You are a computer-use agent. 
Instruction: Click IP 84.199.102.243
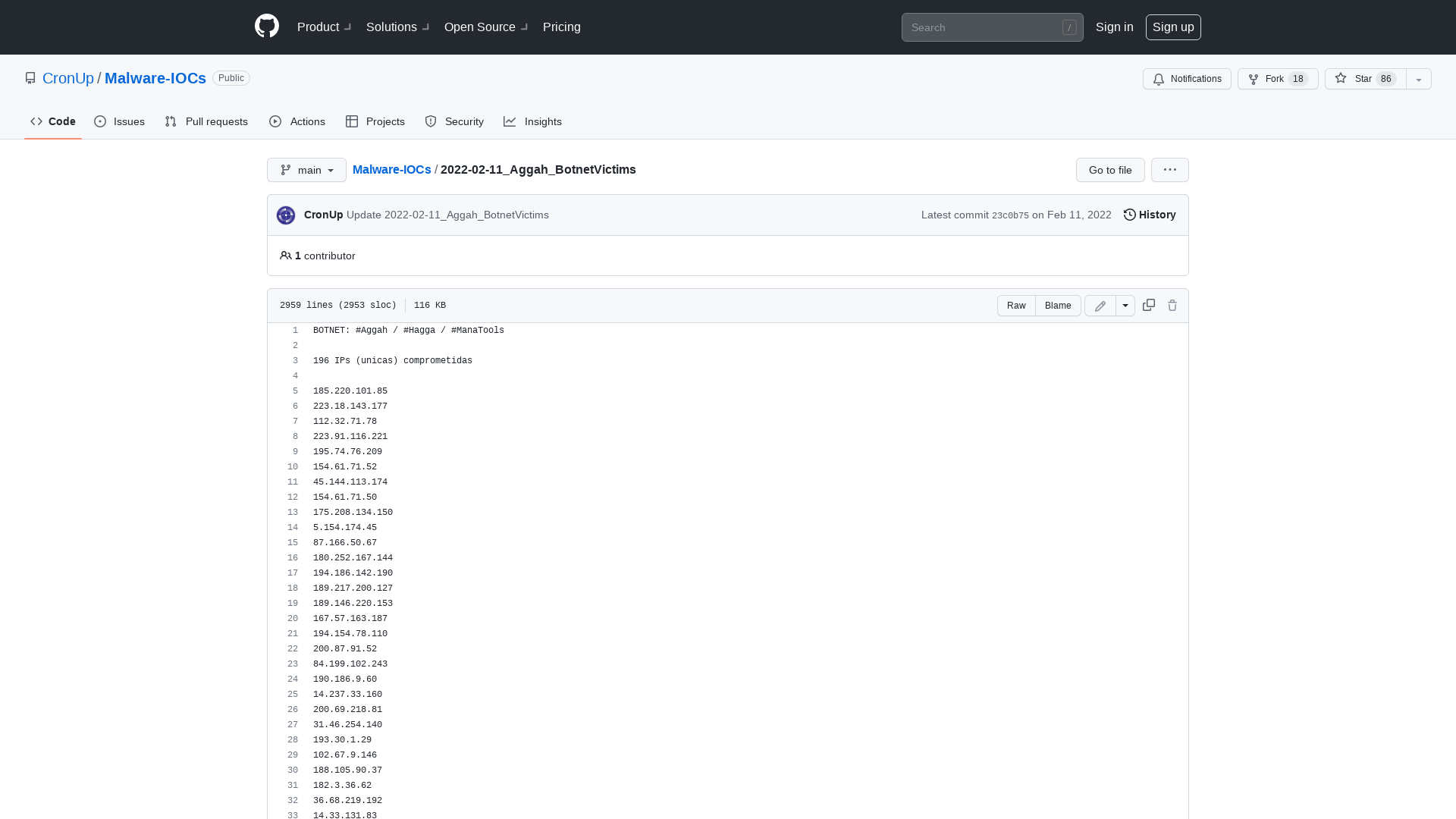tap(350, 664)
